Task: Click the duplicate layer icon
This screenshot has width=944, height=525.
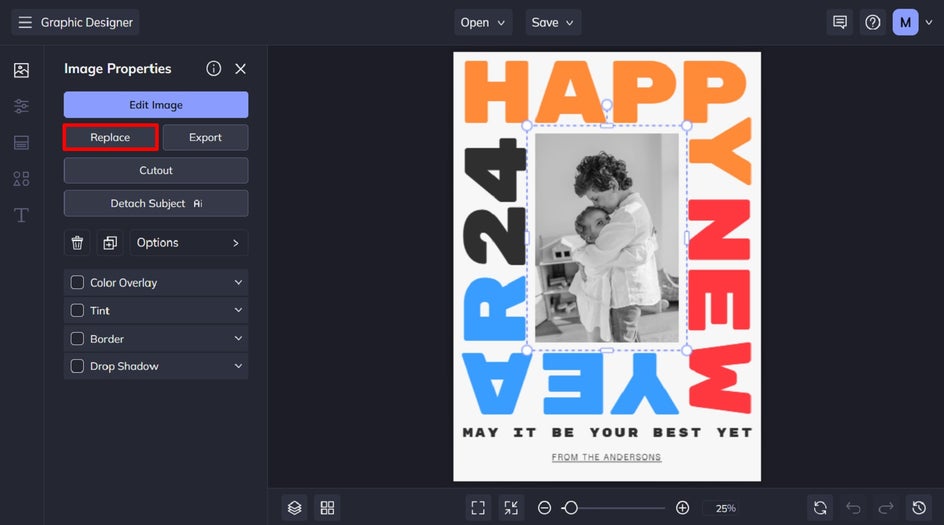Action: pyautogui.click(x=109, y=243)
